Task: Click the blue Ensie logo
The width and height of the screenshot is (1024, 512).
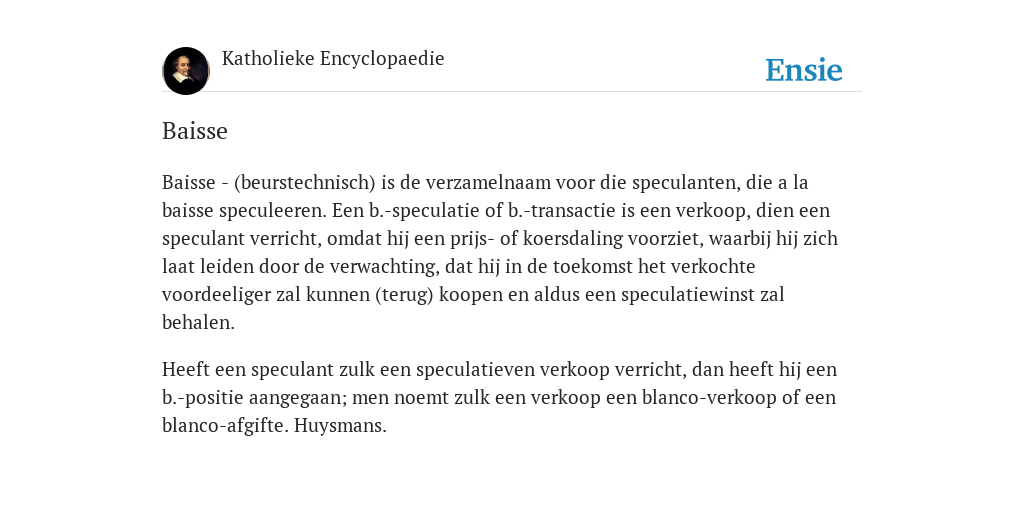Action: click(804, 70)
